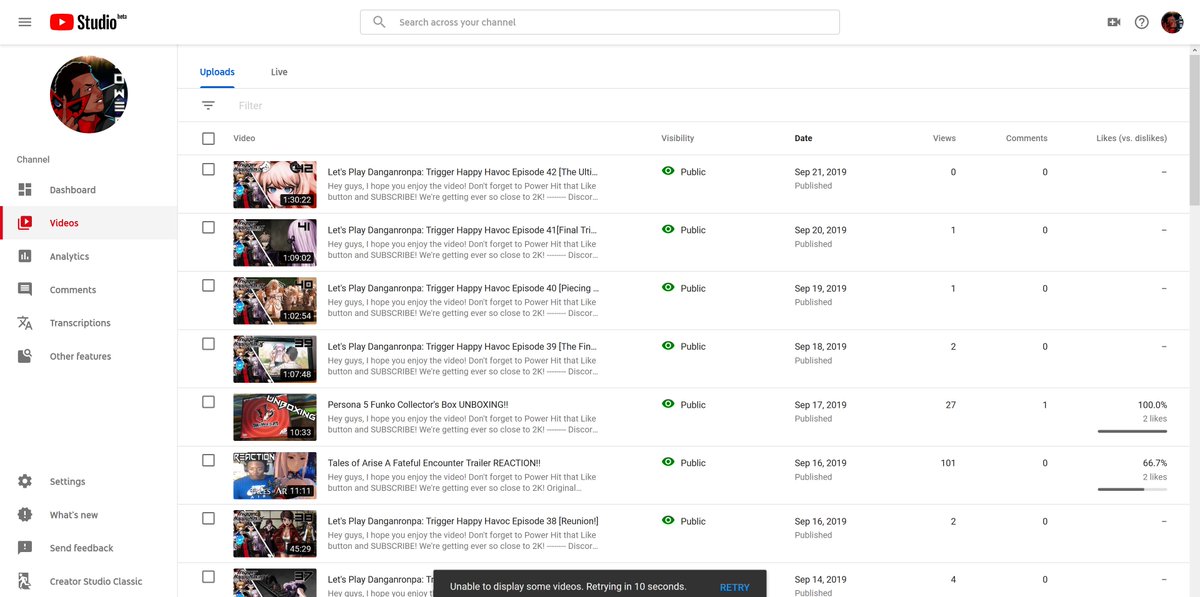Check the Episode 39 video checkbox

(x=208, y=343)
